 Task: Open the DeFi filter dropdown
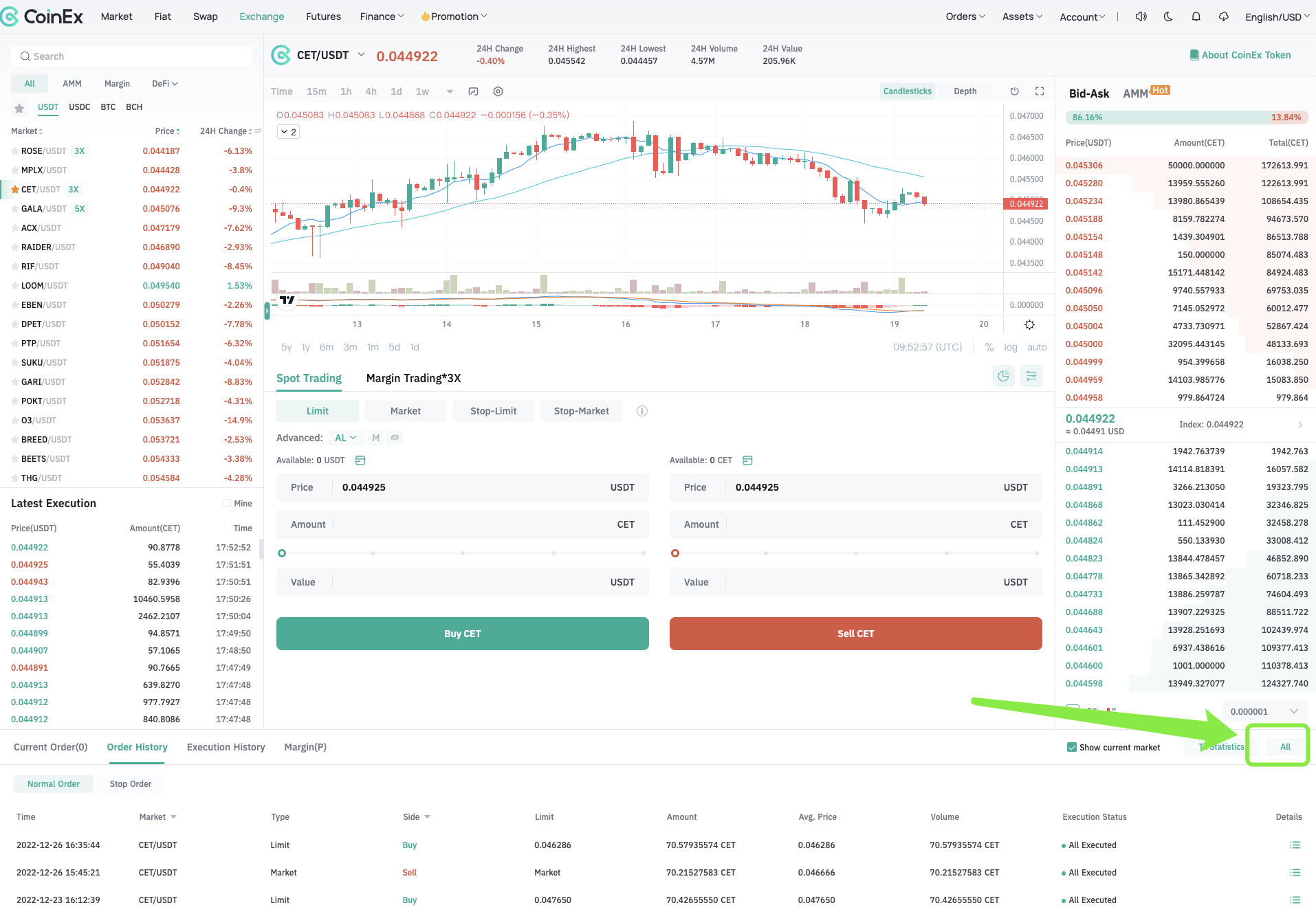pos(165,84)
